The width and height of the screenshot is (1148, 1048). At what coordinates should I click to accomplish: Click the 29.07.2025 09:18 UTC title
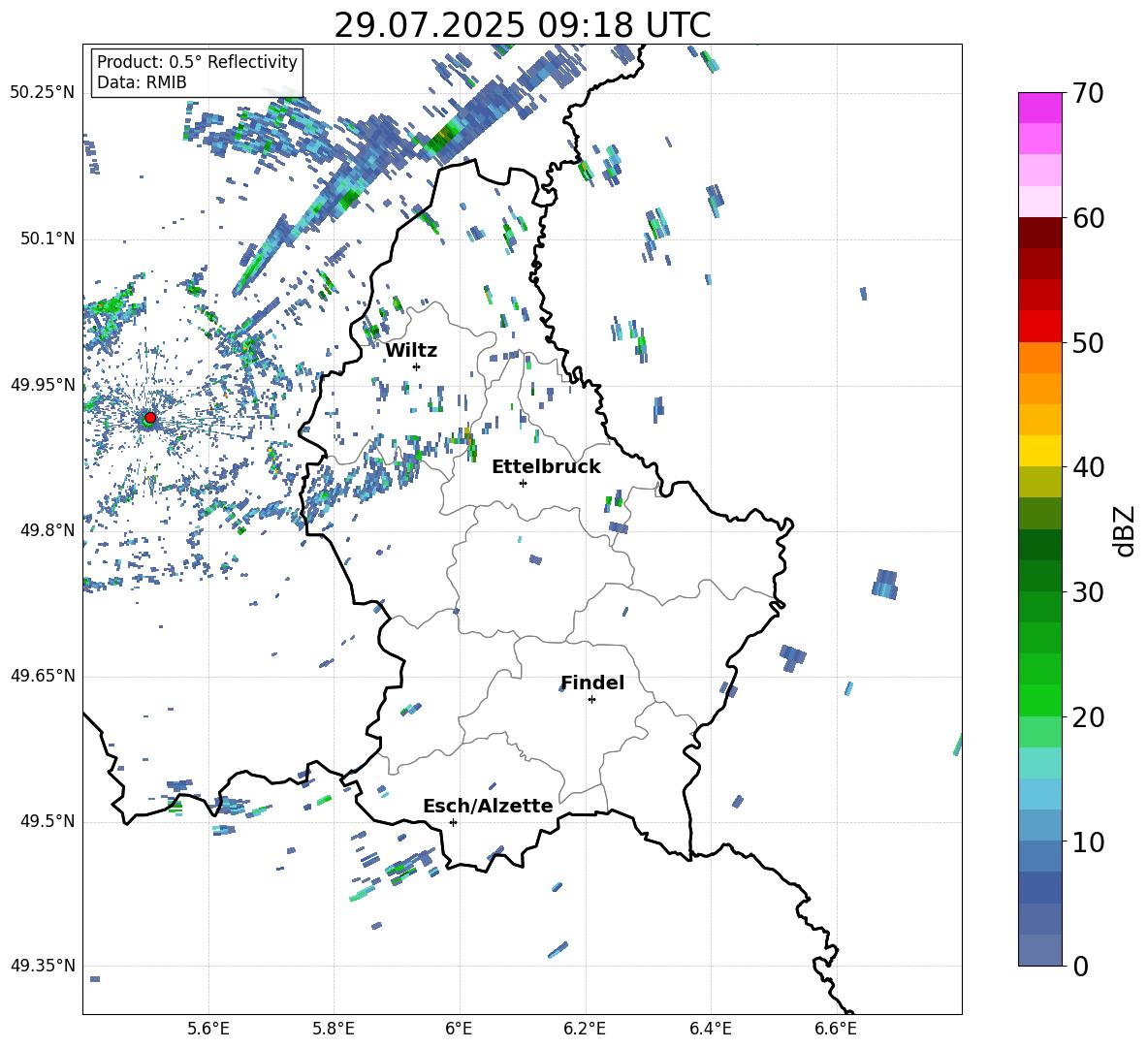[522, 25]
